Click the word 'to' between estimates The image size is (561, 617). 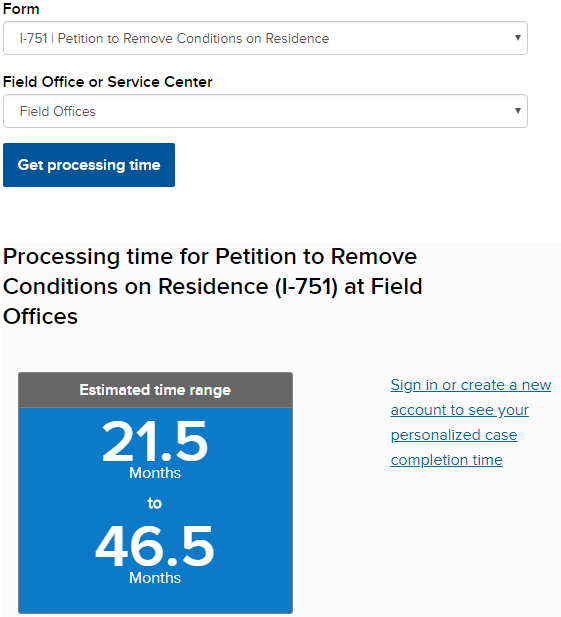(155, 503)
